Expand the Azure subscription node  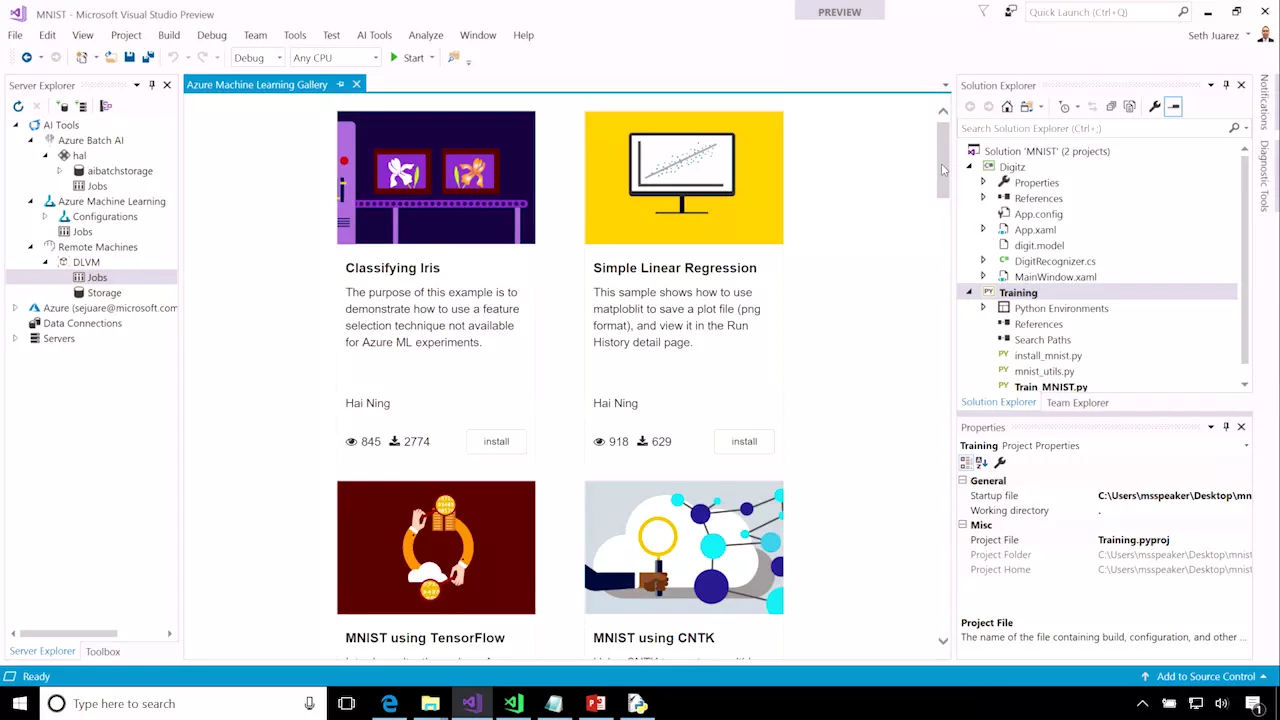click(15, 308)
